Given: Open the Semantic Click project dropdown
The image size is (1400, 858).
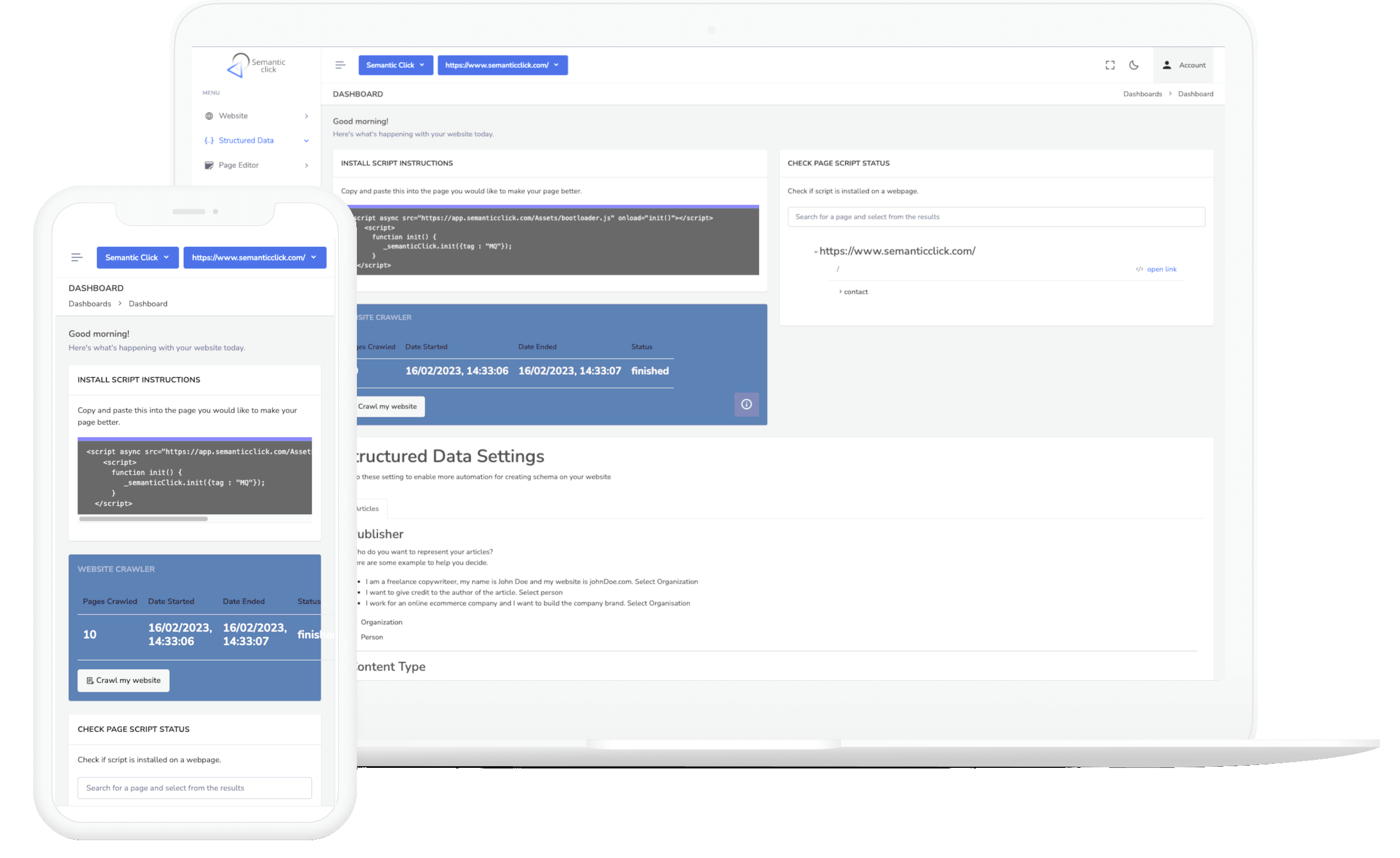Looking at the screenshot, I should (395, 65).
